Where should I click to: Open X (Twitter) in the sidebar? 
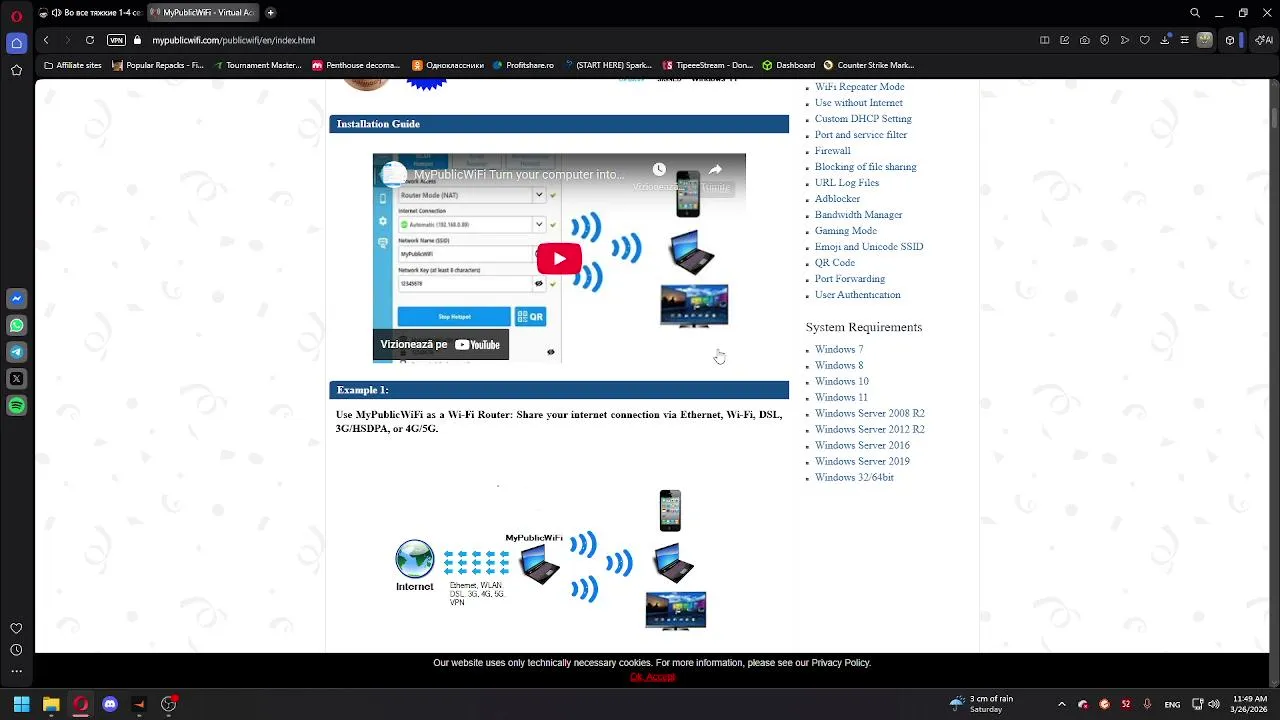16,379
